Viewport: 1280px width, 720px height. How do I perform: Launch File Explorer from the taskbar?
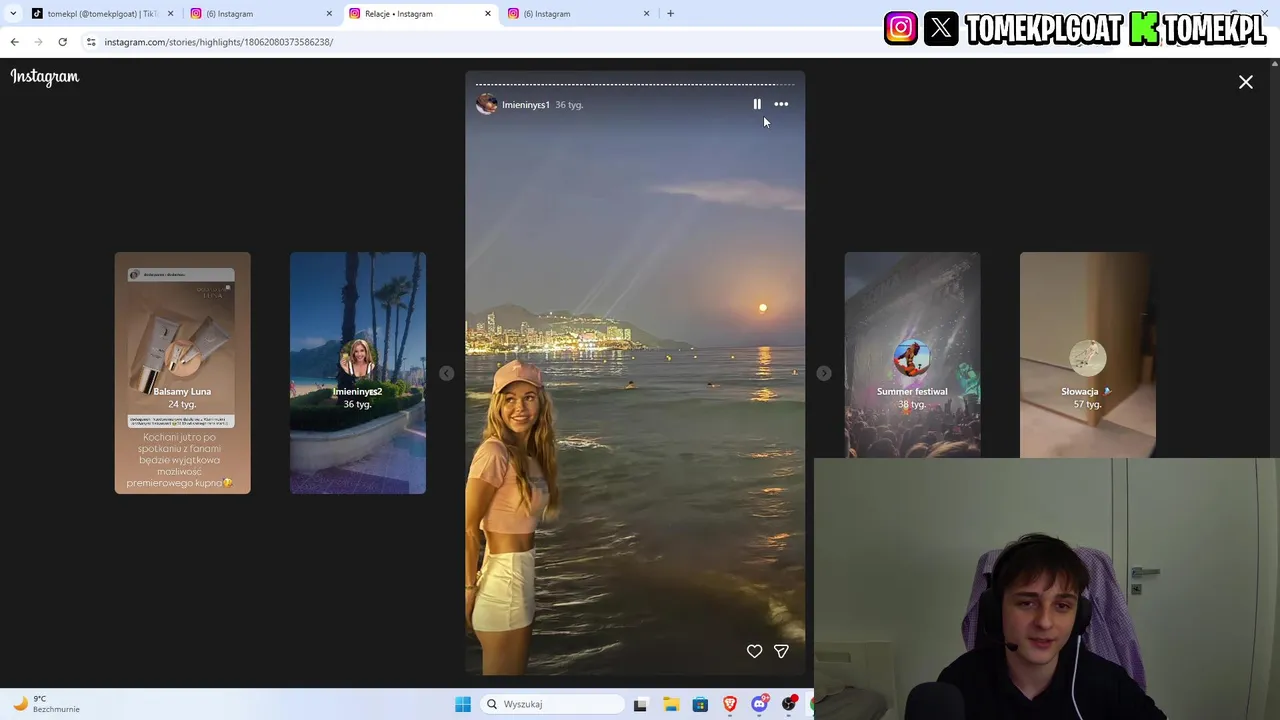pyautogui.click(x=671, y=704)
